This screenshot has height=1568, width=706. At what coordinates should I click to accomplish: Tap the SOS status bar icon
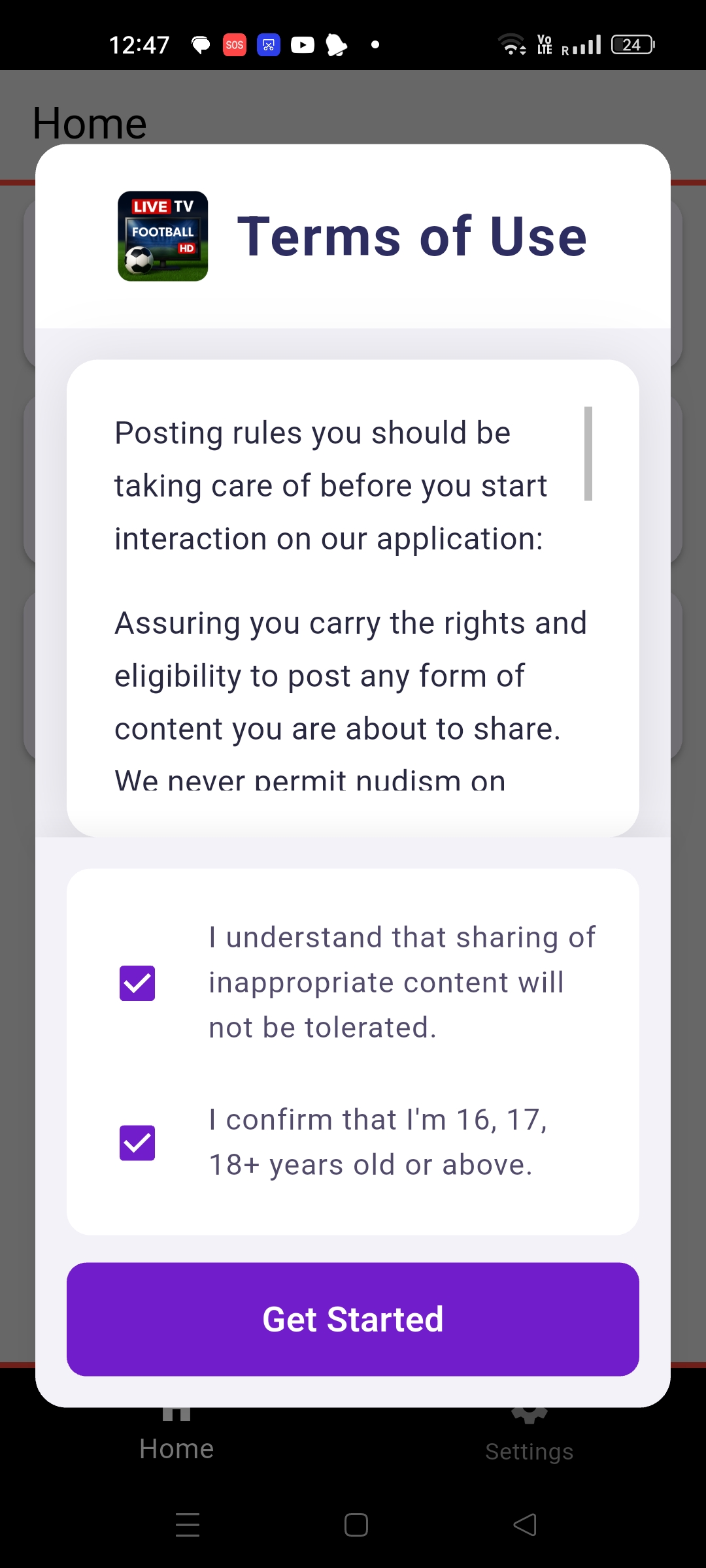click(x=235, y=44)
